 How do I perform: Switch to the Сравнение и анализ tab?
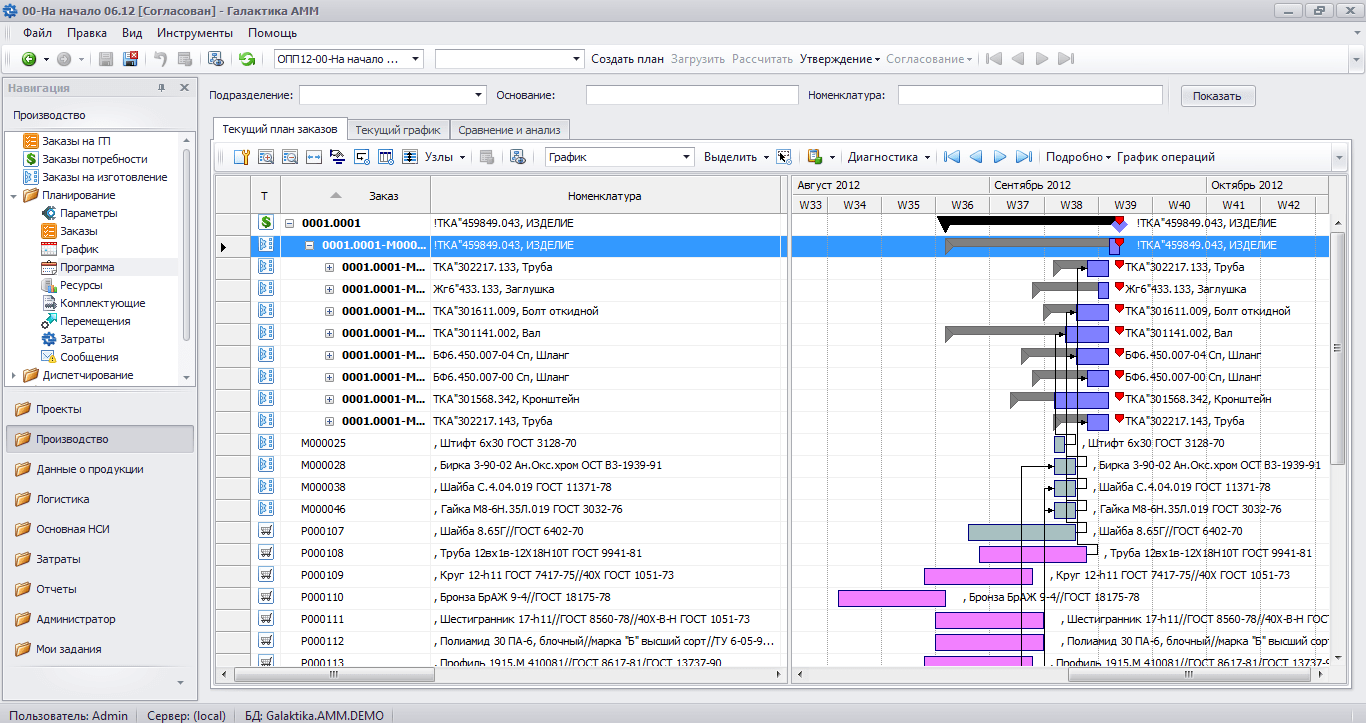pos(510,130)
